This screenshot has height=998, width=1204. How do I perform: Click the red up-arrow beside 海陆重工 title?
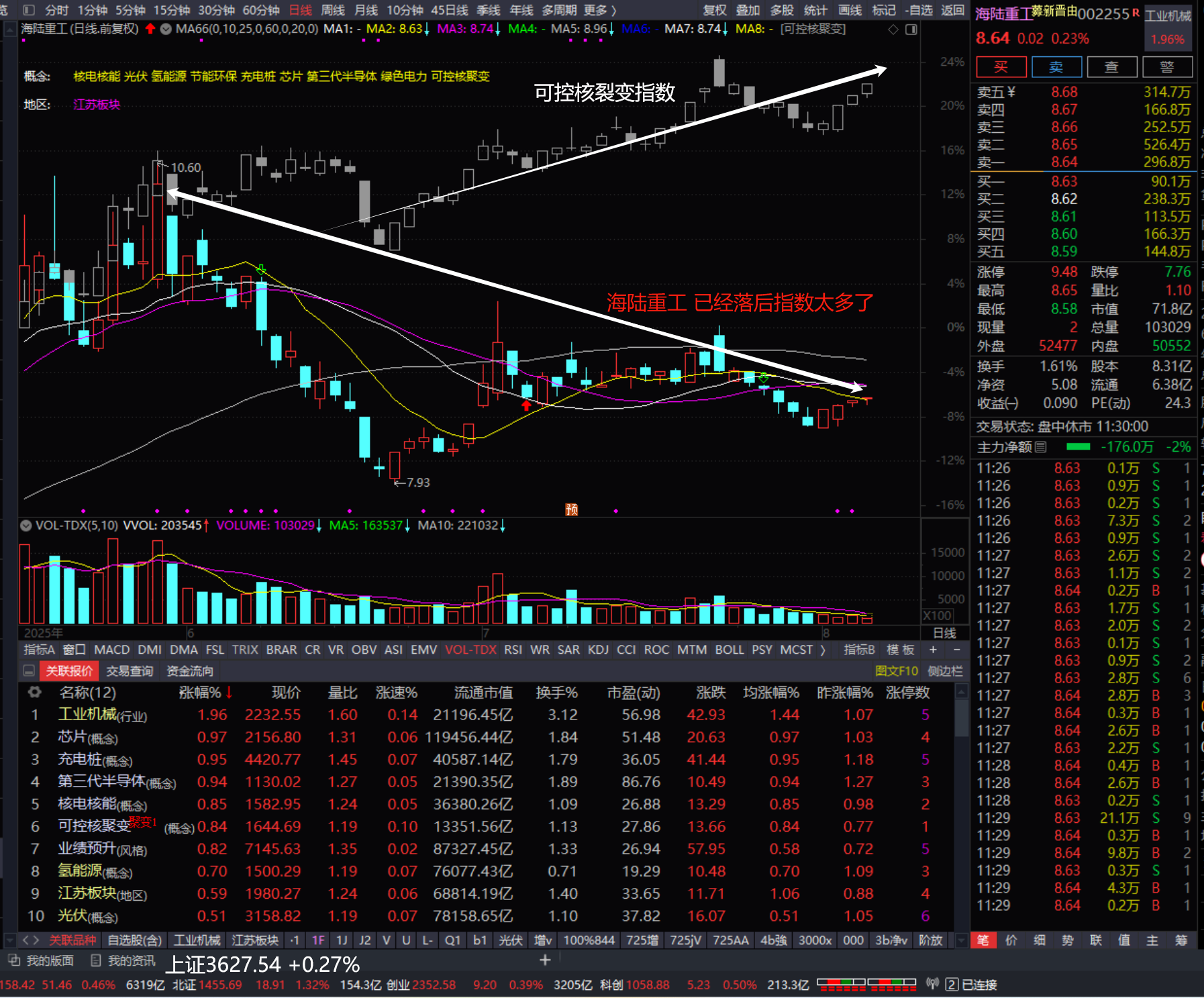pyautogui.click(x=150, y=29)
